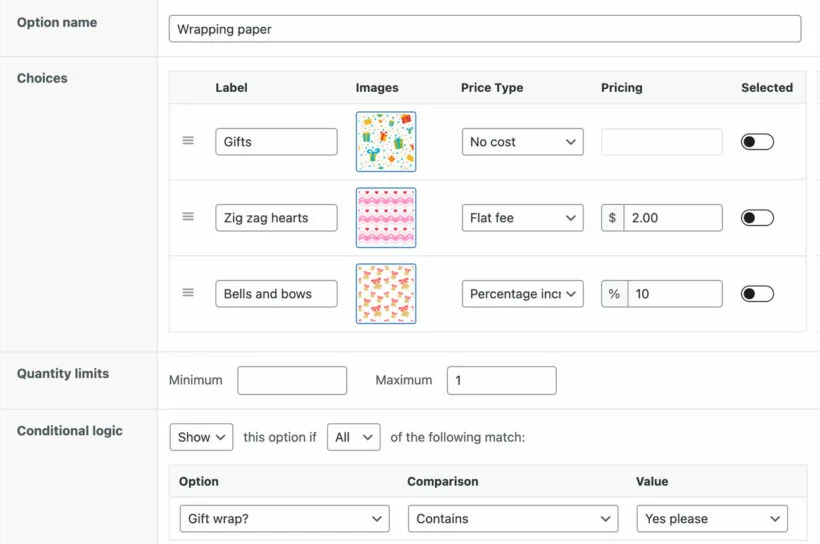Enable Selected switch for Zig zag hearts
The height and width of the screenshot is (544, 820).
click(757, 218)
